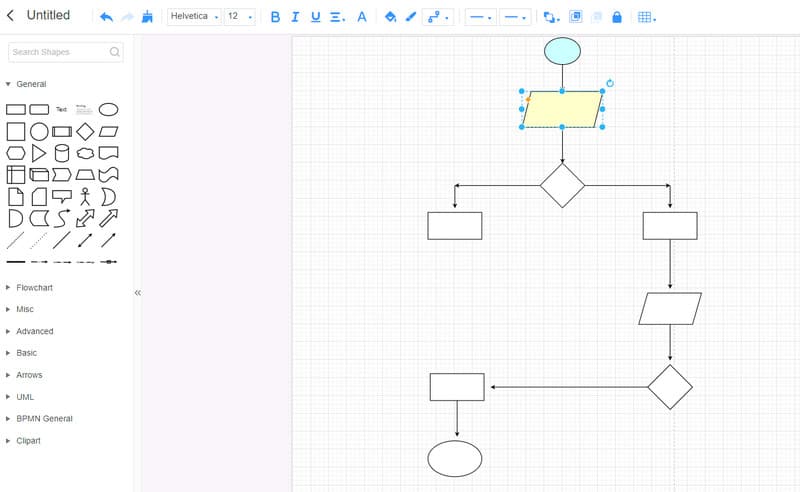Select the line color pen icon

(x=410, y=17)
